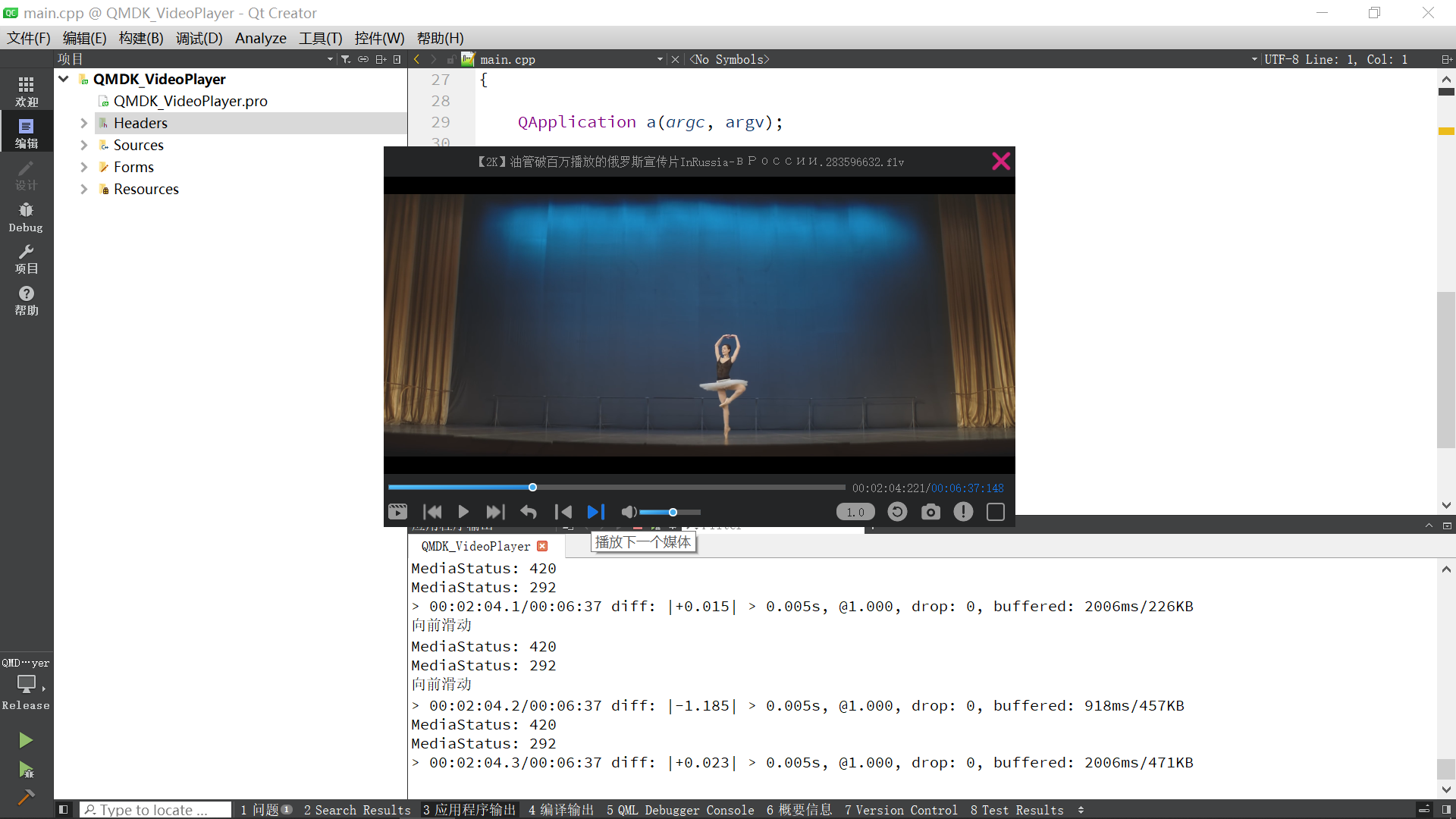Expand the Resources tree node
Viewport: 1456px width, 819px height.
84,189
